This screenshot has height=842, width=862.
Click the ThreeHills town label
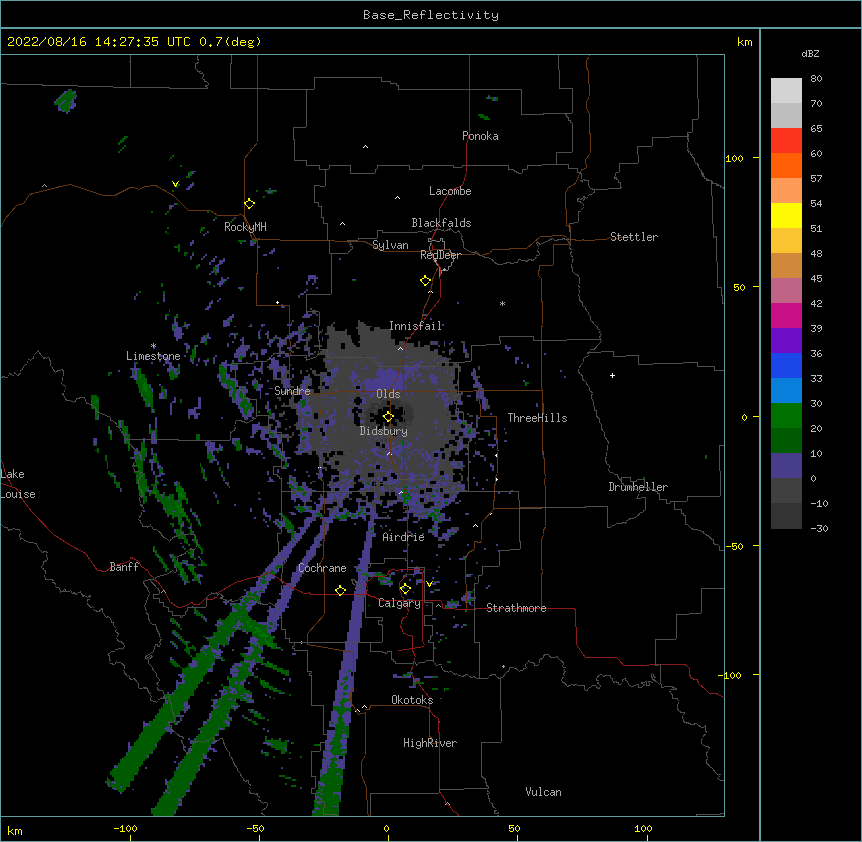coord(537,418)
